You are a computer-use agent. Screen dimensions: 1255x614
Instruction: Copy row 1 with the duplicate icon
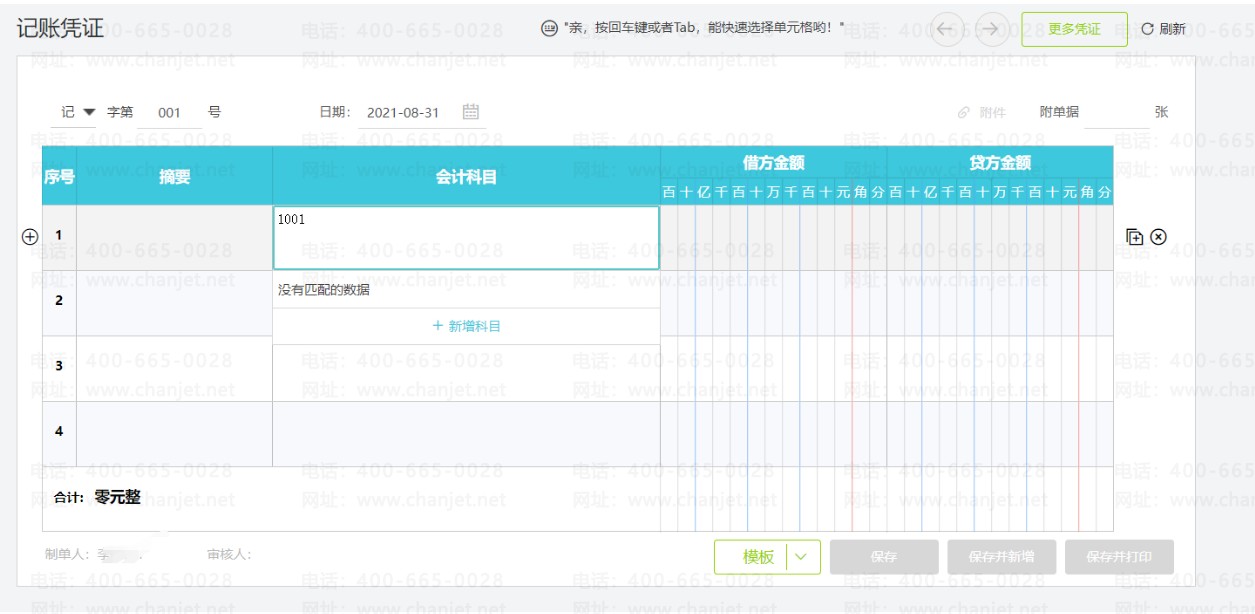pyautogui.click(x=1134, y=237)
